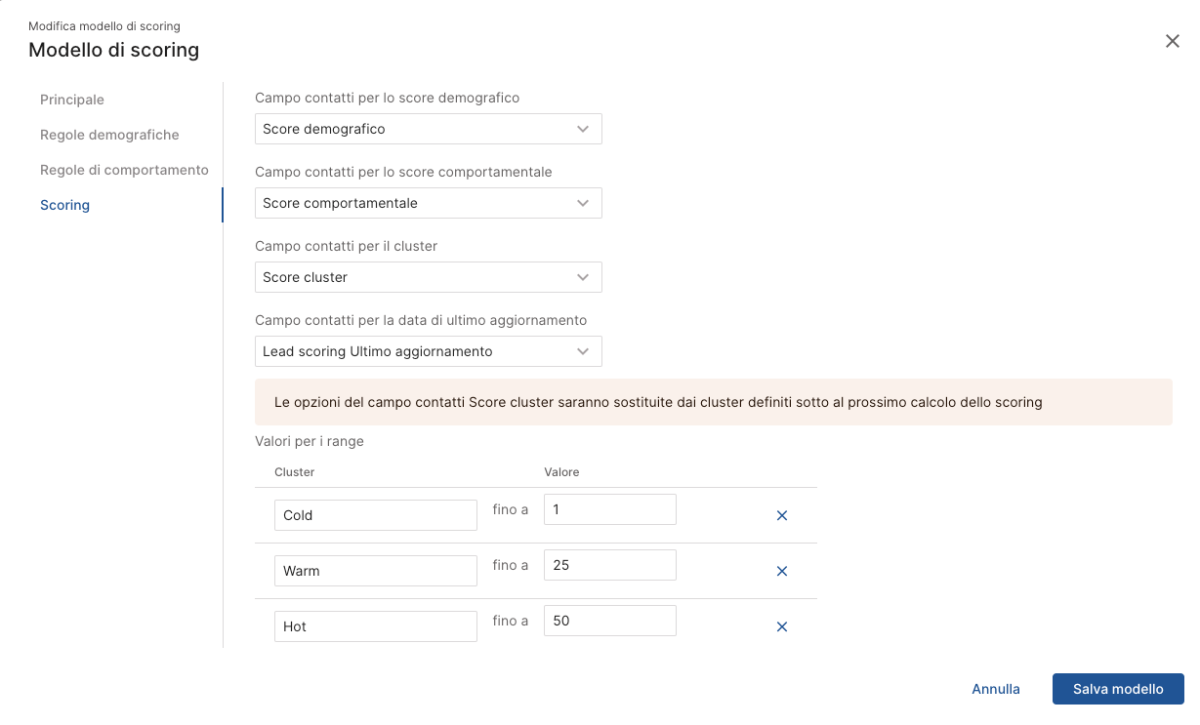The height and width of the screenshot is (725, 1200).
Task: Close the Modello di scoring dialog
Action: (1172, 41)
